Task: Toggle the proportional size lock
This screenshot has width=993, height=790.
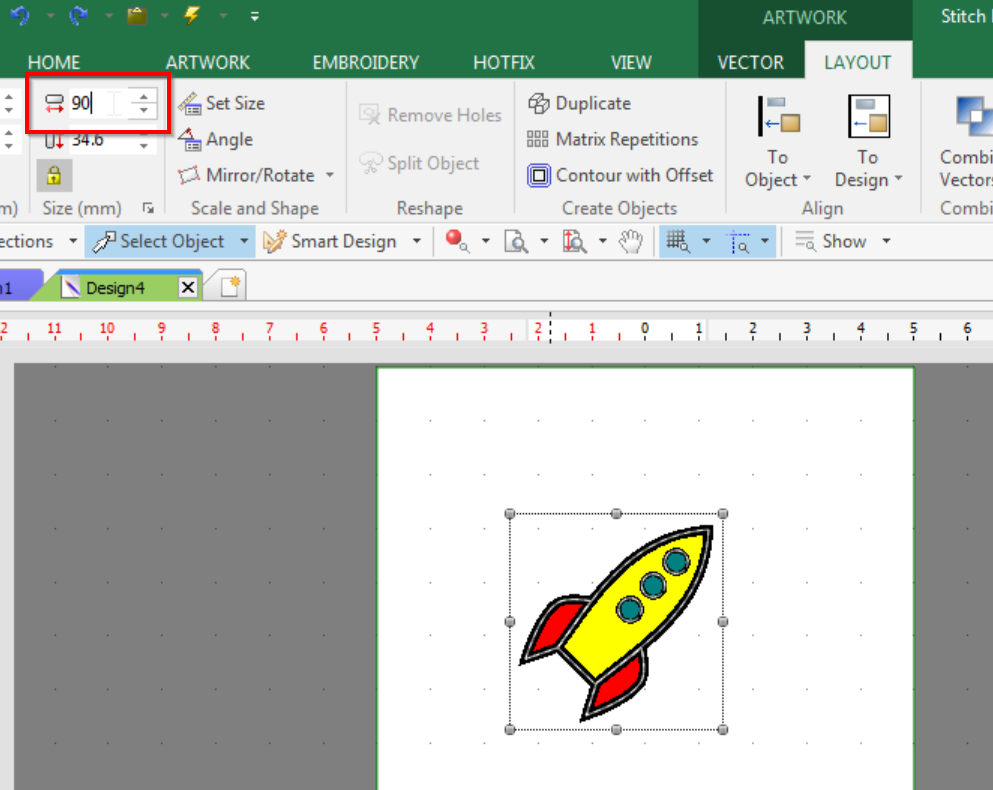Action: [x=54, y=176]
